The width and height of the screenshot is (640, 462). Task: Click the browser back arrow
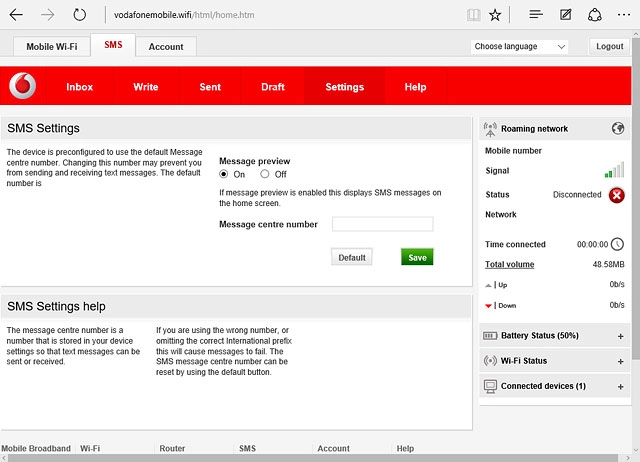pyautogui.click(x=17, y=15)
